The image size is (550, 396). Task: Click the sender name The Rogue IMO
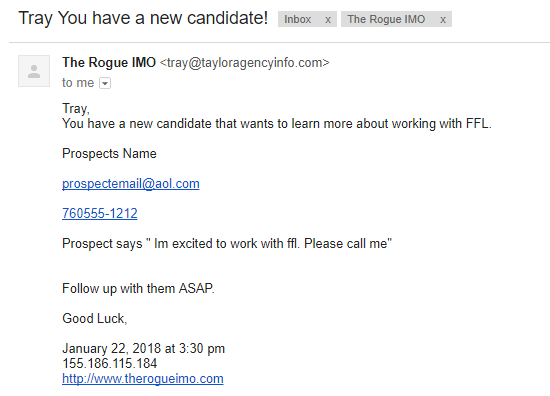(109, 62)
